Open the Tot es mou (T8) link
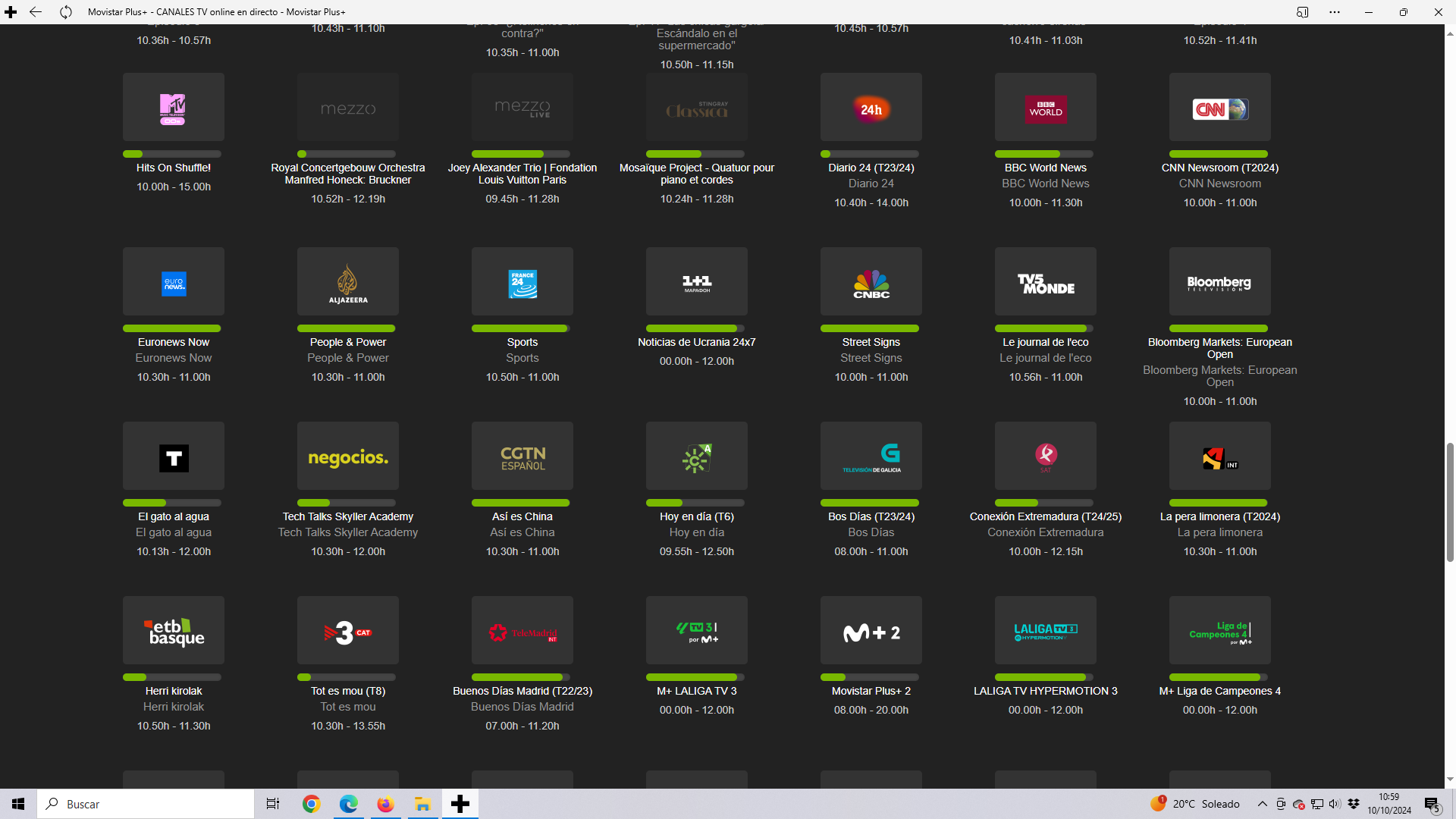 [x=348, y=691]
